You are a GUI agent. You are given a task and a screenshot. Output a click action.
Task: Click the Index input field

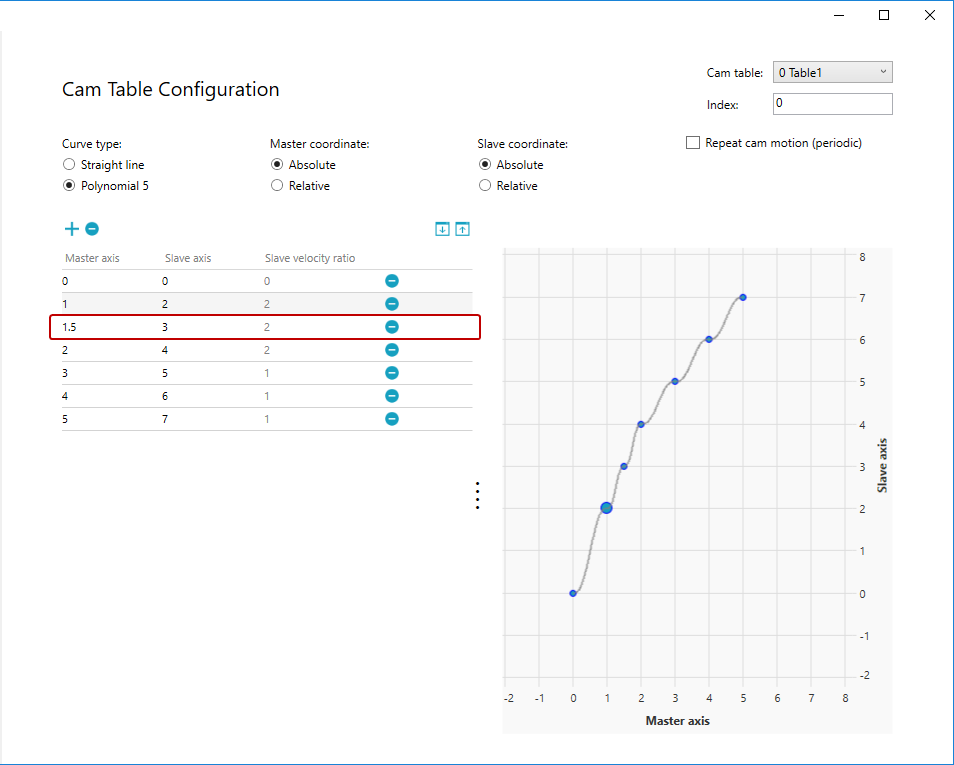pyautogui.click(x=832, y=104)
